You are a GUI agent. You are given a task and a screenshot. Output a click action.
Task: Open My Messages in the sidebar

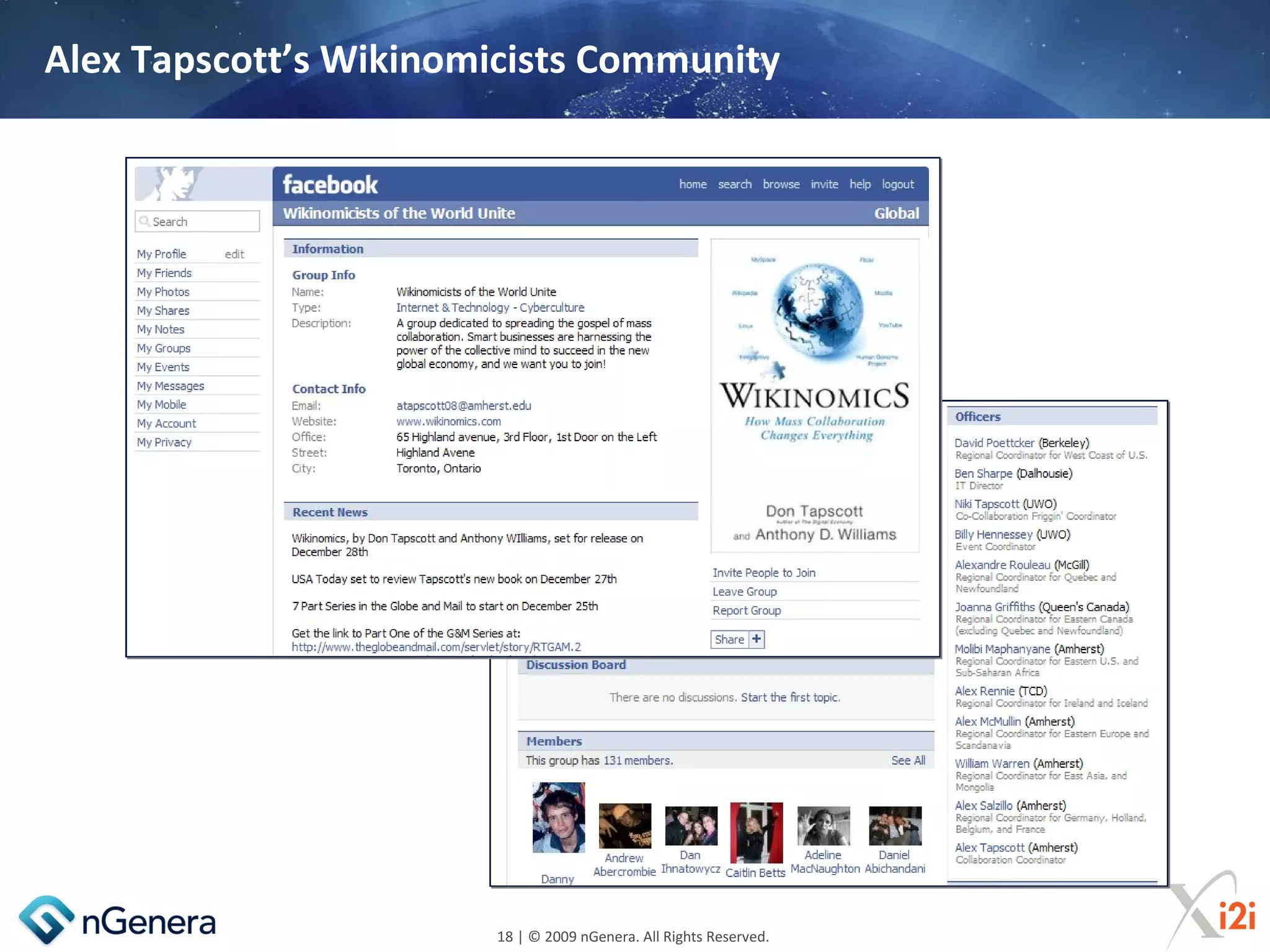click(x=171, y=386)
